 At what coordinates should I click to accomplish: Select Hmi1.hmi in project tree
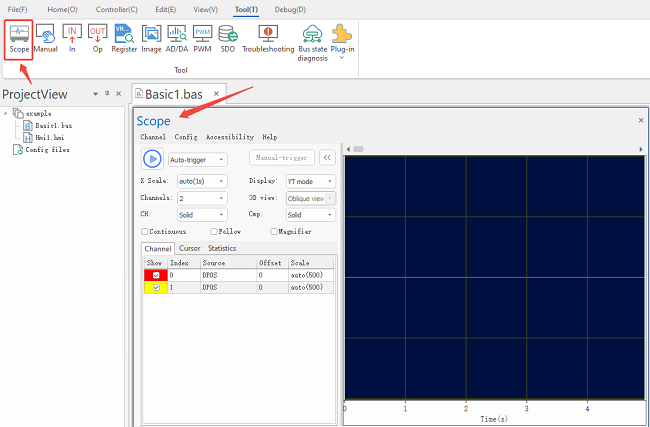click(44, 137)
